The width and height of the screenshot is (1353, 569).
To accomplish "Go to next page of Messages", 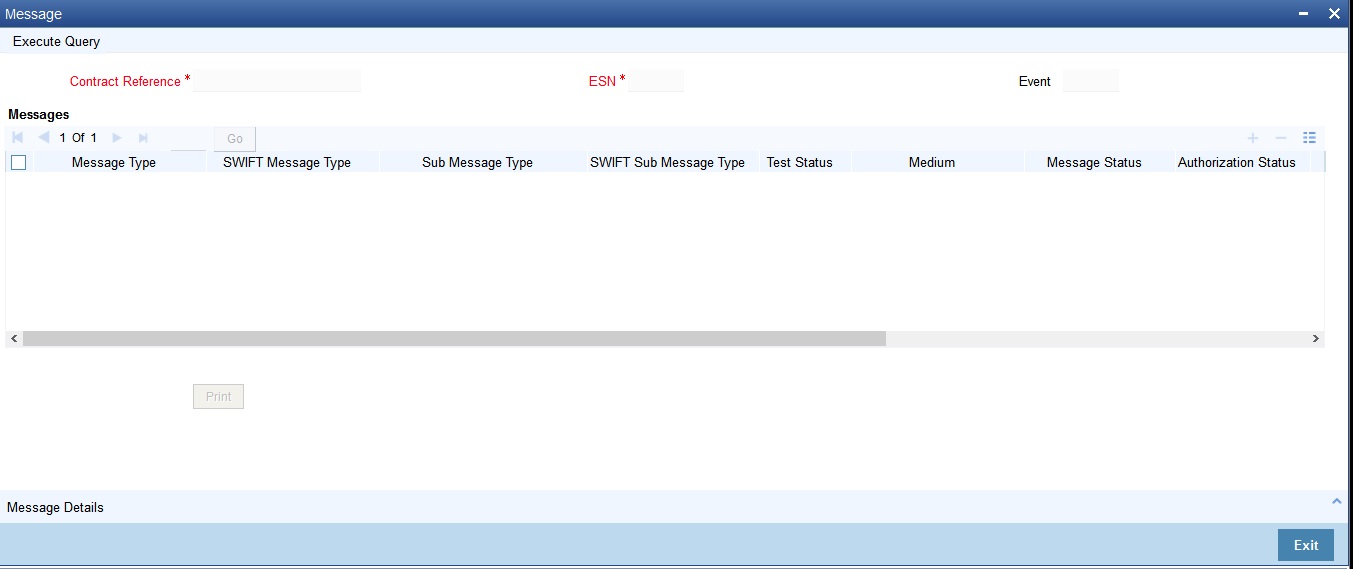I will [x=117, y=138].
